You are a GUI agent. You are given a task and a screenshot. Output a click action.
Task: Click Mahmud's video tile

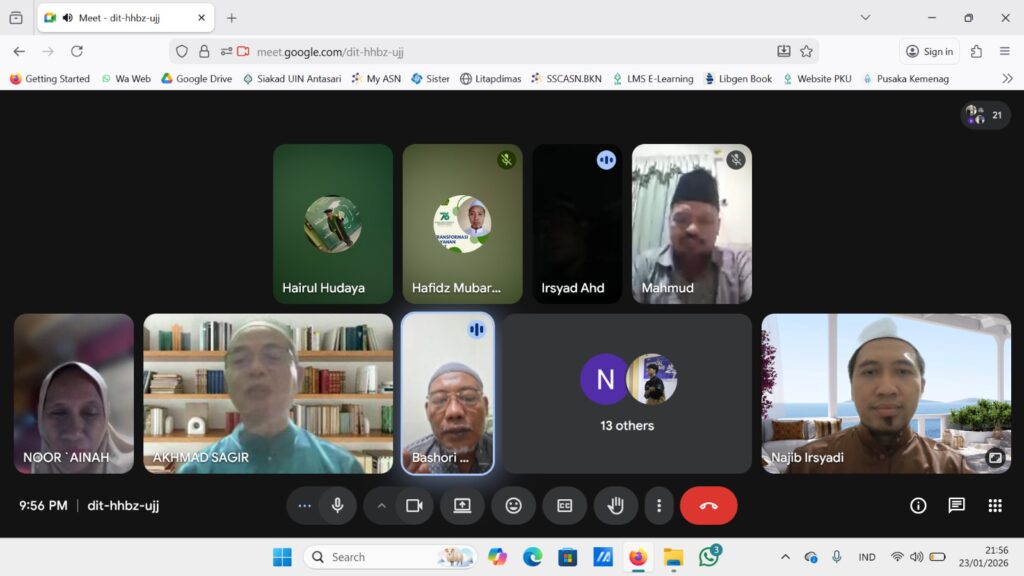pyautogui.click(x=692, y=223)
